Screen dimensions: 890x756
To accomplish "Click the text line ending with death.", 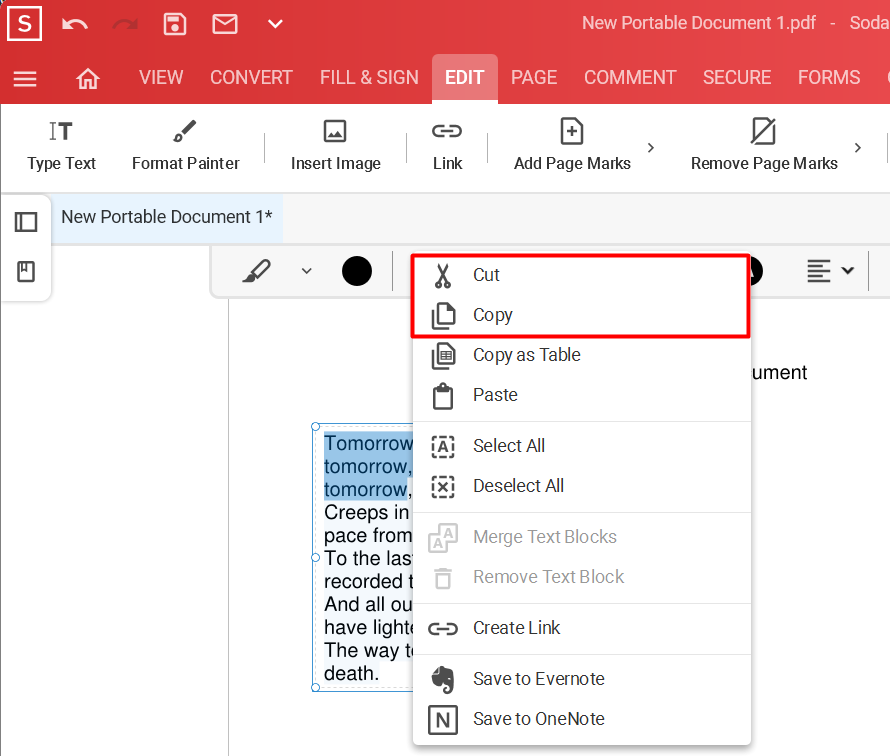I will [351, 673].
